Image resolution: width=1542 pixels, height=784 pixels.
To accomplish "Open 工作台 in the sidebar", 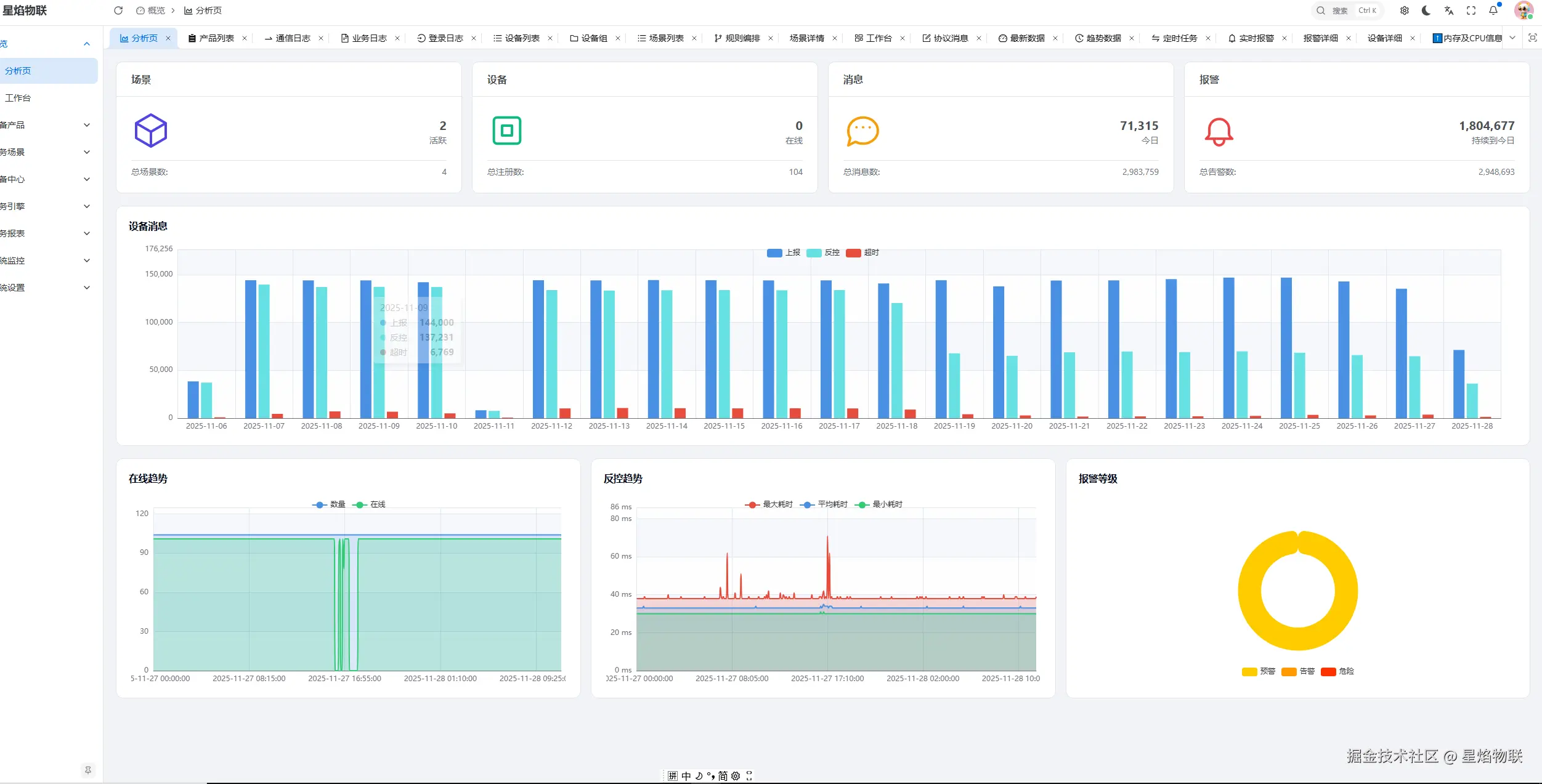I will coord(18,98).
